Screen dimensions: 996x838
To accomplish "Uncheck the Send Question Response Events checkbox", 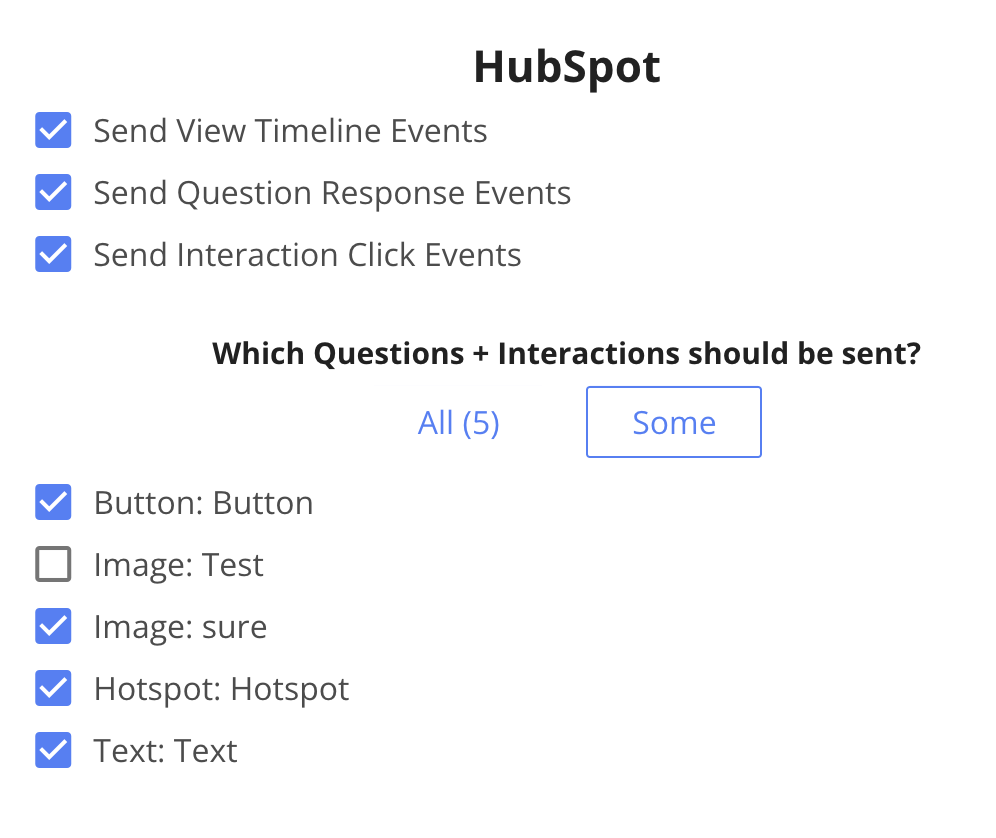I will tap(53, 193).
